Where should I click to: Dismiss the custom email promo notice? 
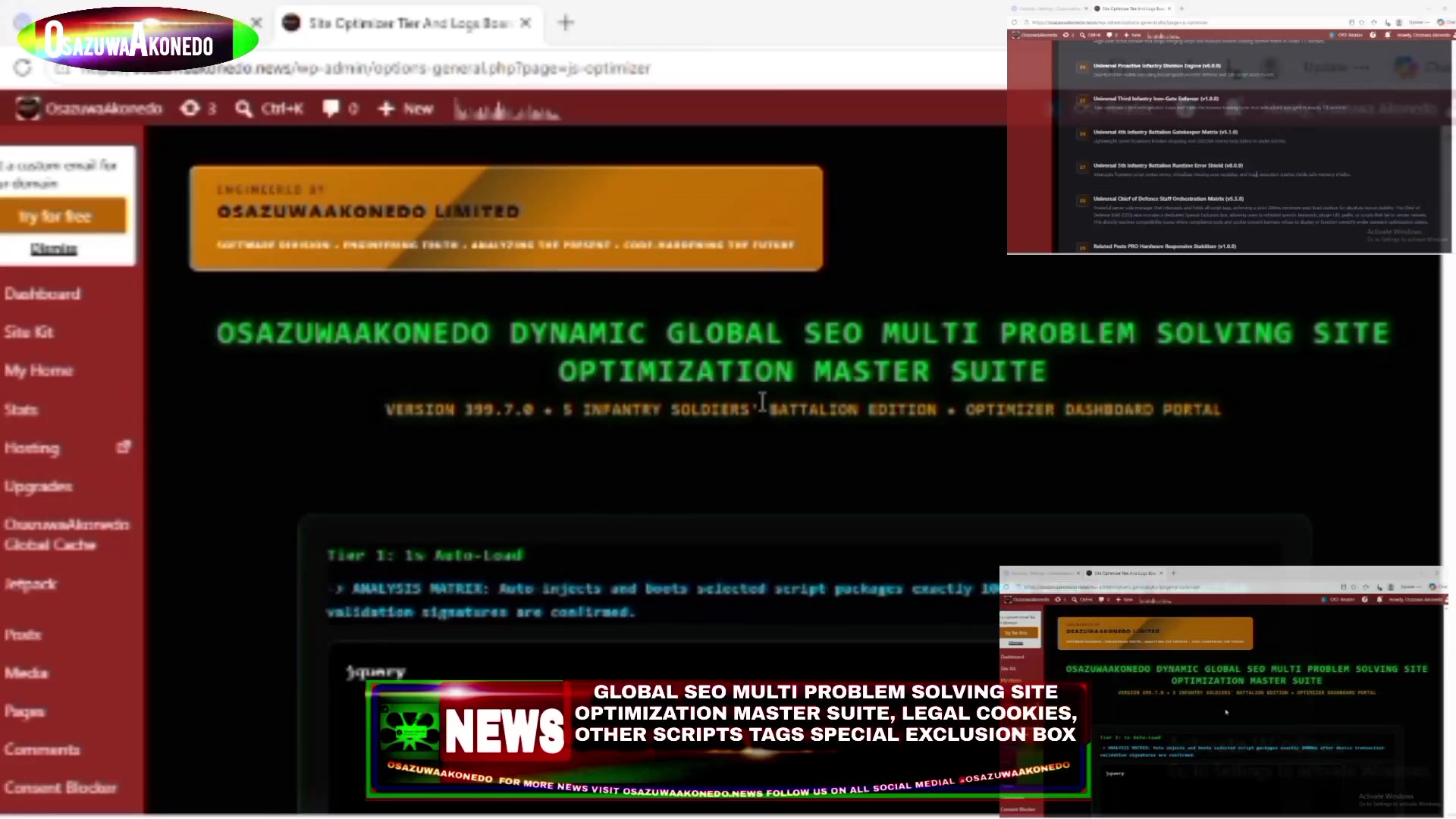54,249
